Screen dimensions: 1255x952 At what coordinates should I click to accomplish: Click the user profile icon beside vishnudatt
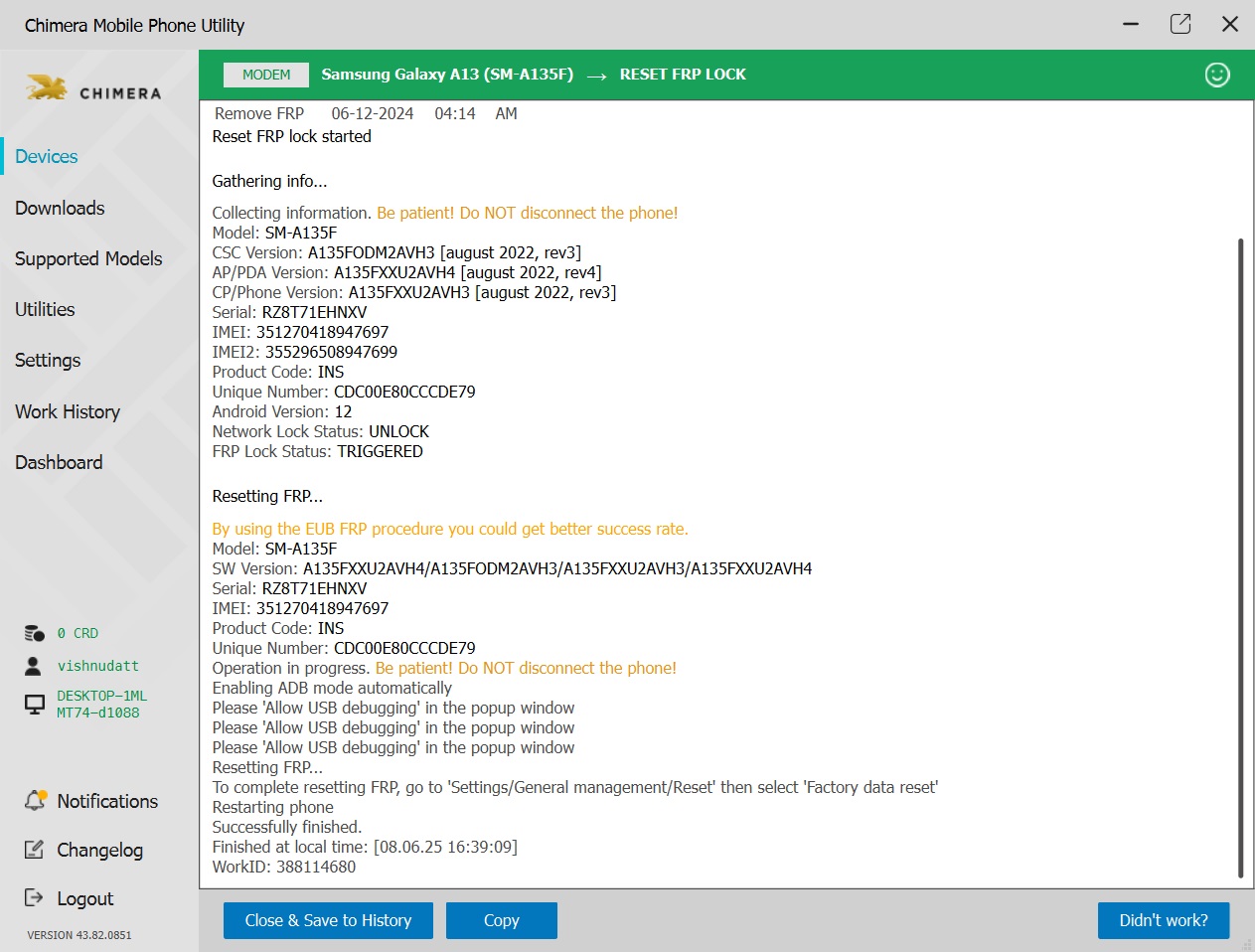click(x=34, y=666)
